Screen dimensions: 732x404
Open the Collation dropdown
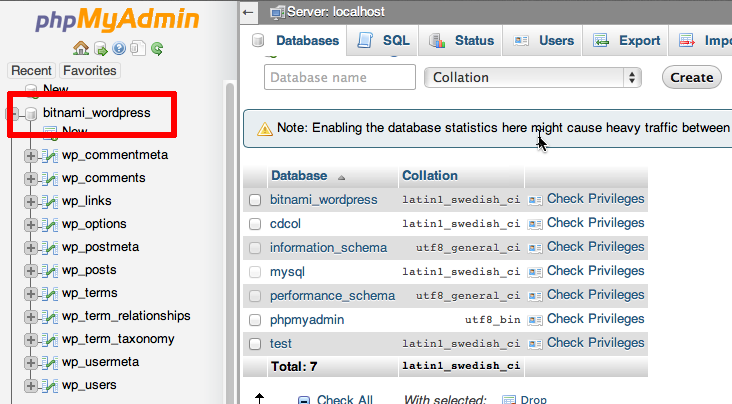pyautogui.click(x=533, y=77)
